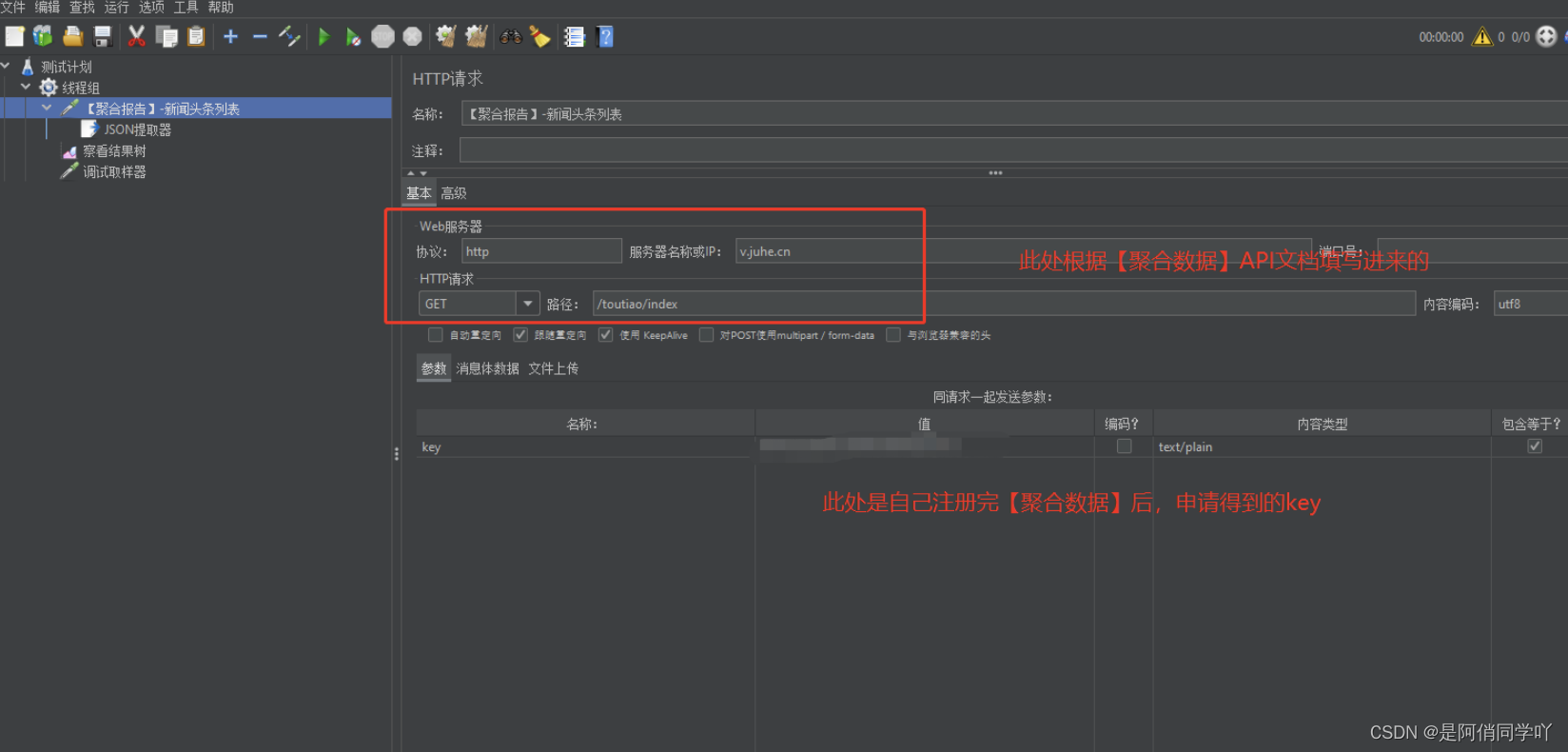Open the 文件 menu
Screen dimensions: 1568x752
click(x=12, y=8)
